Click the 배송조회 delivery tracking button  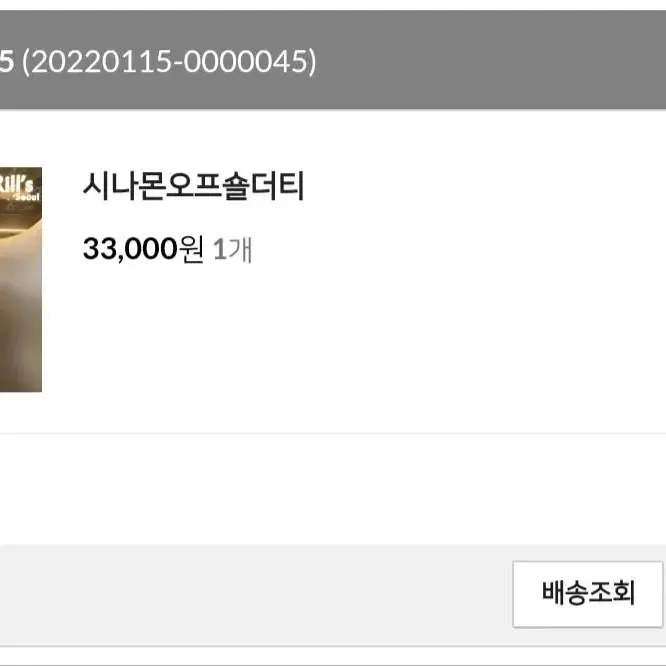click(x=587, y=593)
